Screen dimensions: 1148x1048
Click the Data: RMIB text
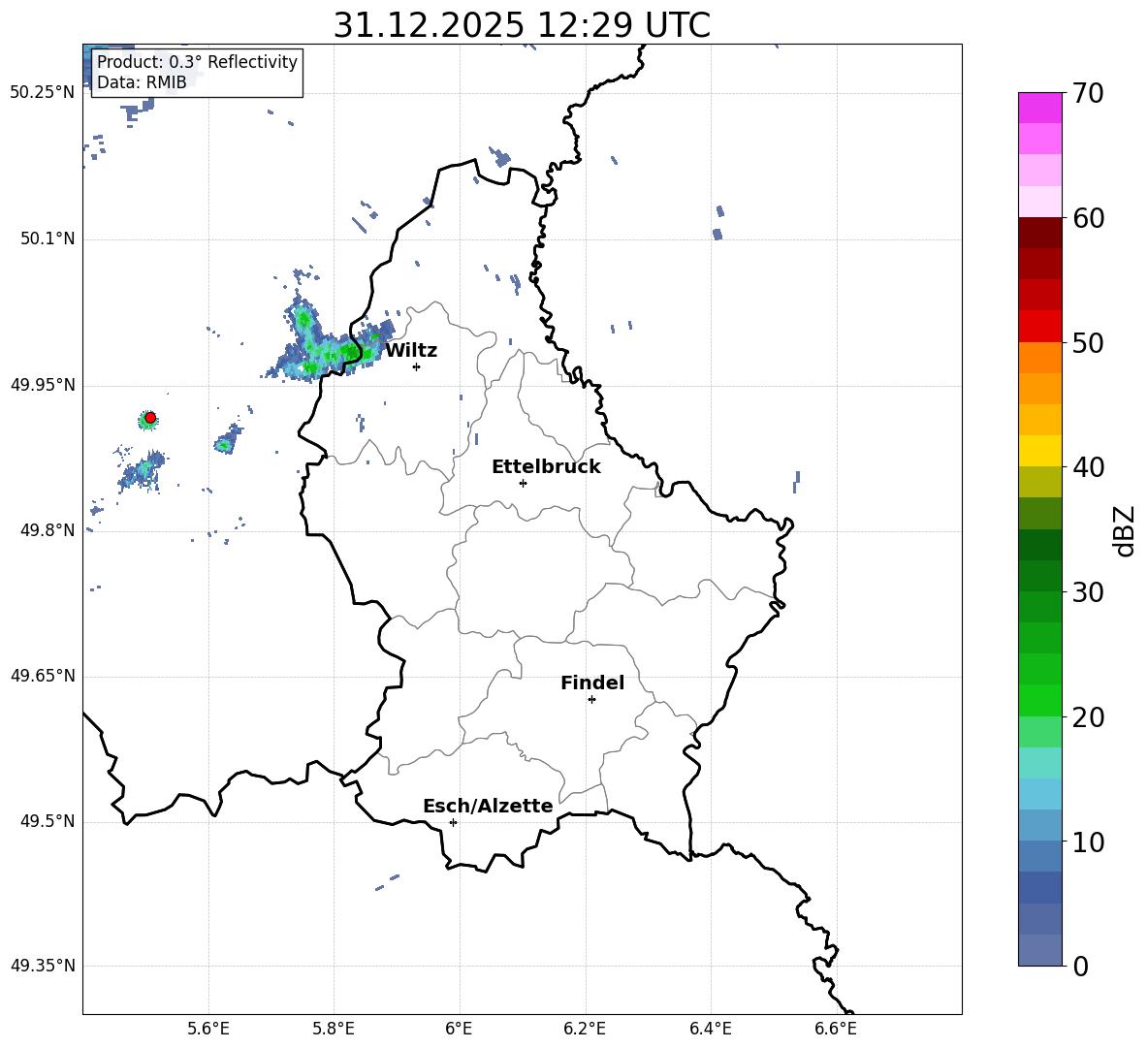(142, 82)
